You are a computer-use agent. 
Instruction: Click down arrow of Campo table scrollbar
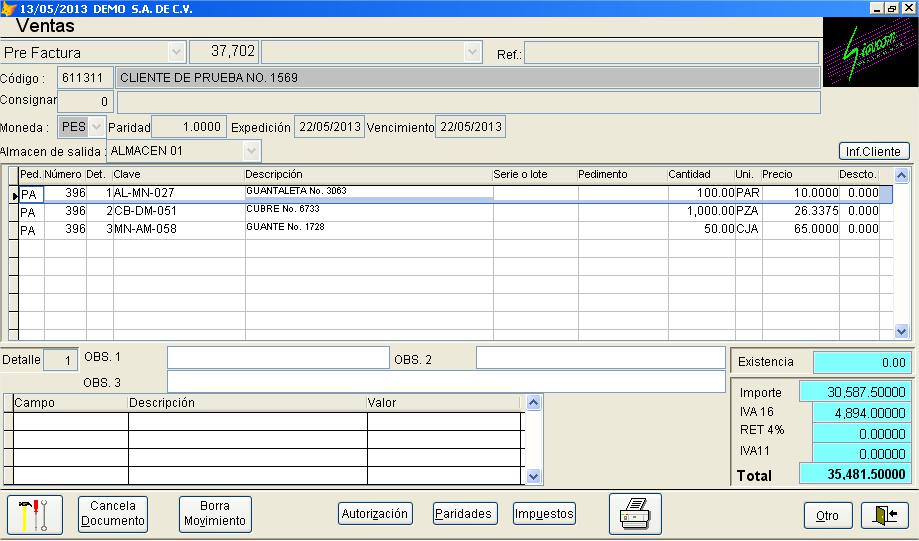pyautogui.click(x=533, y=477)
